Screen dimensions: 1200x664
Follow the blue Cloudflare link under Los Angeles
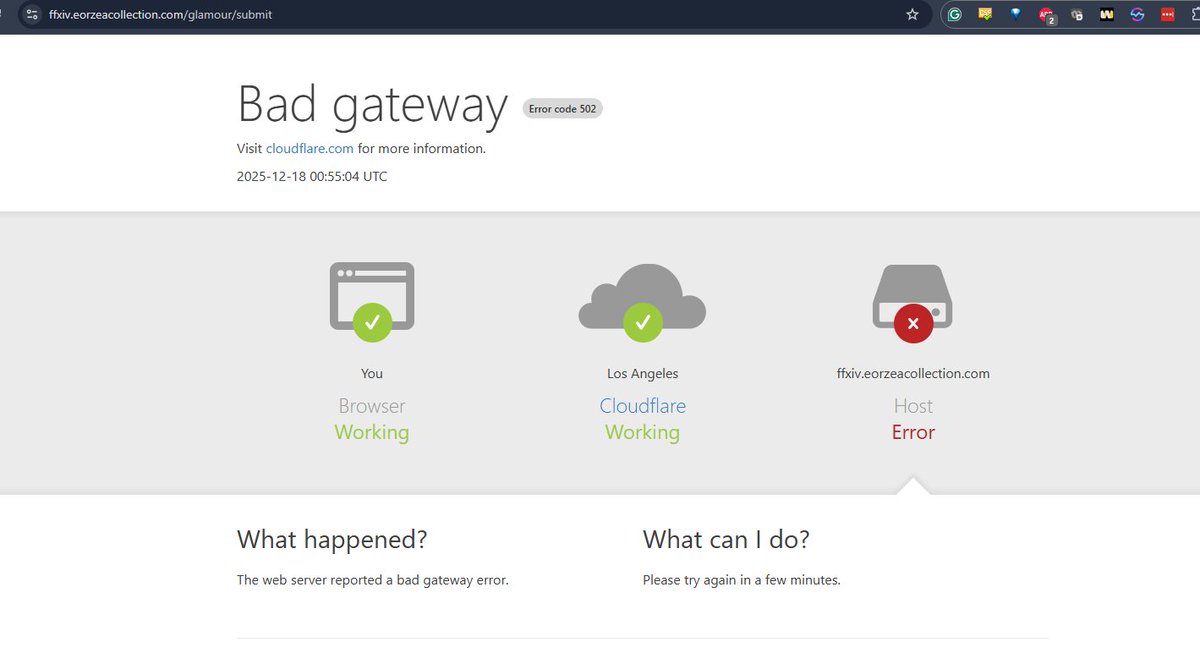643,406
